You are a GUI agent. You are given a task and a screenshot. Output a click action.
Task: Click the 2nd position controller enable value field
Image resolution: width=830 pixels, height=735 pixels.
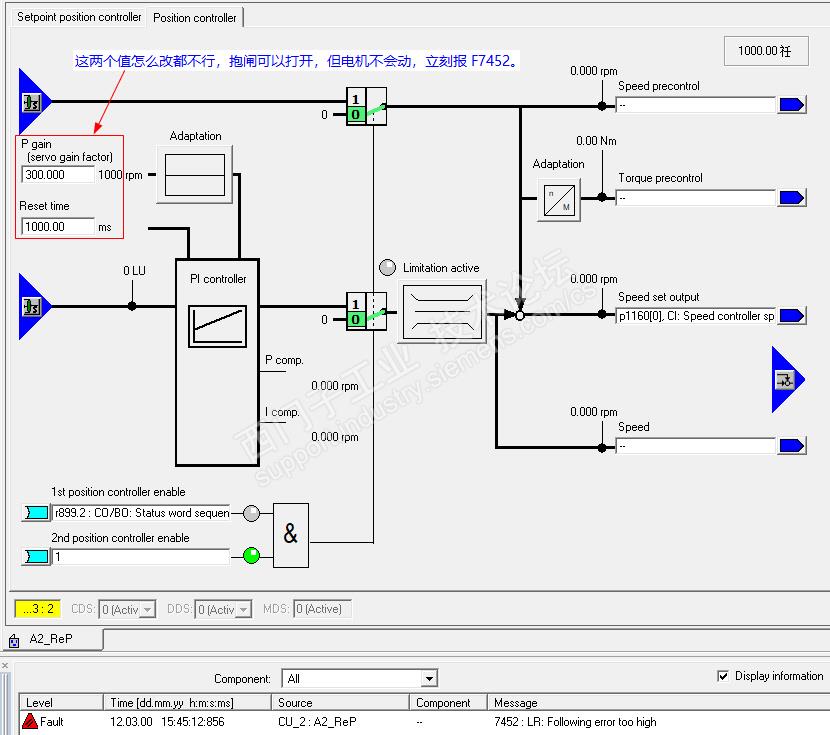click(141, 557)
